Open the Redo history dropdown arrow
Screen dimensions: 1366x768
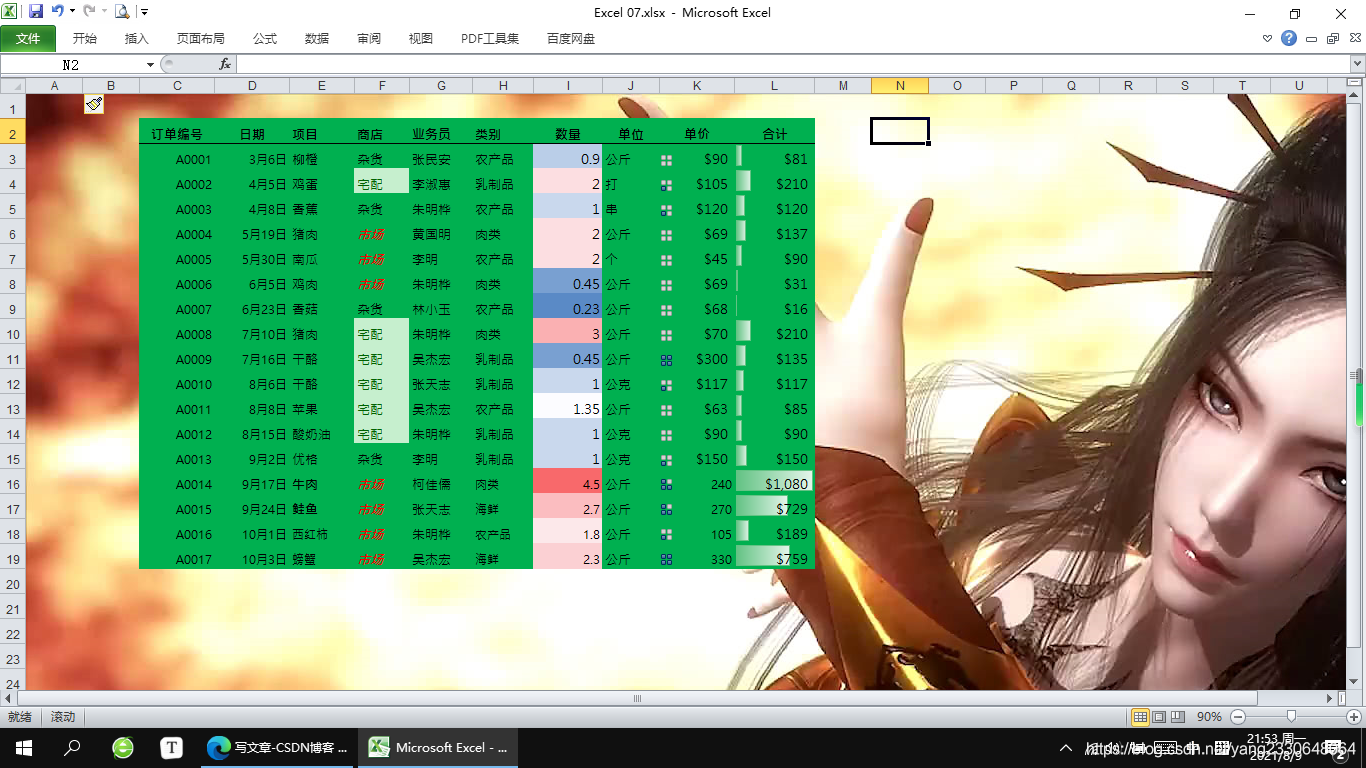pos(104,12)
